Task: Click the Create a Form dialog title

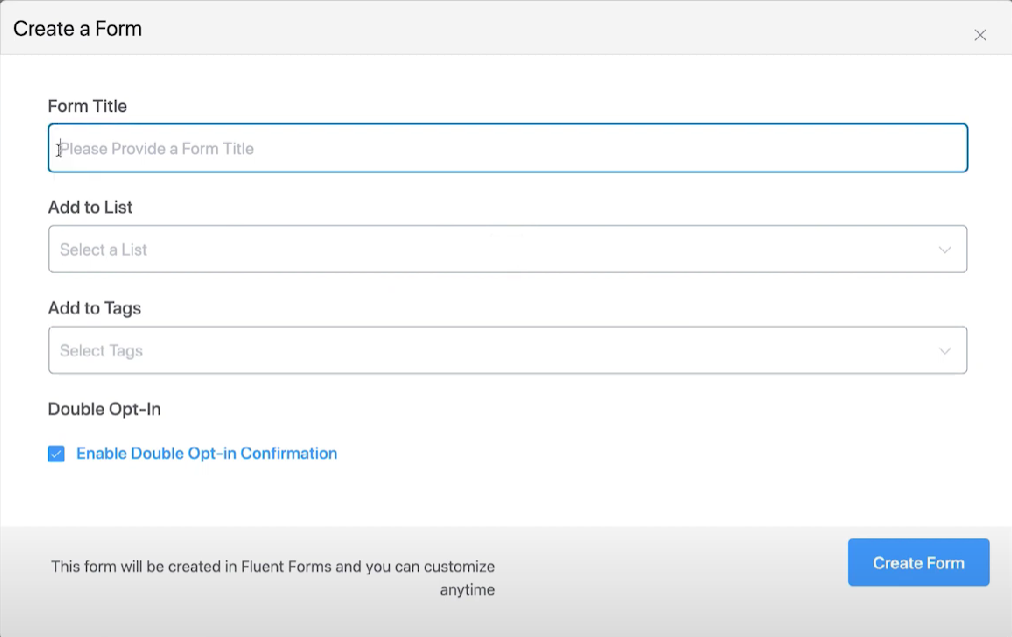Action: coord(77,29)
